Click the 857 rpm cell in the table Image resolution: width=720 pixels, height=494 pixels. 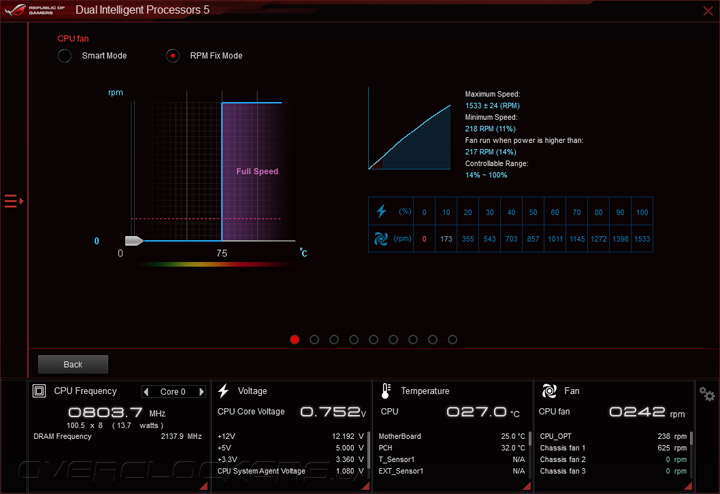click(533, 239)
